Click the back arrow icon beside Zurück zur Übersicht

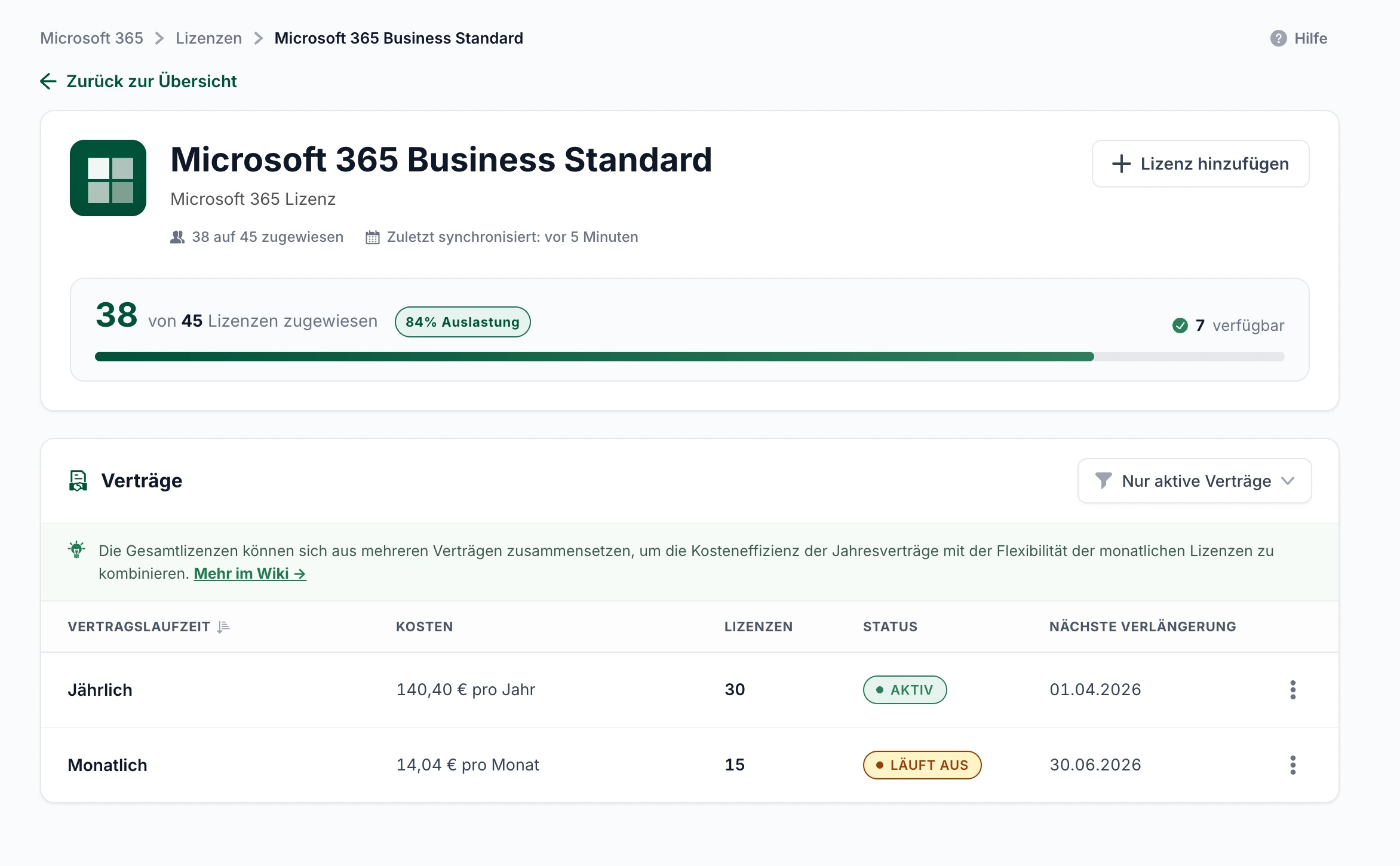48,81
